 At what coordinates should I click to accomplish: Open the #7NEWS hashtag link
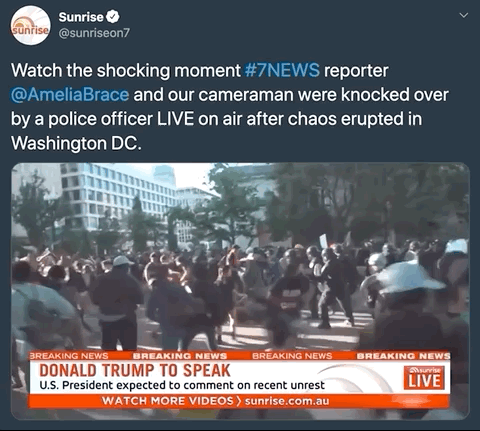[x=282, y=70]
